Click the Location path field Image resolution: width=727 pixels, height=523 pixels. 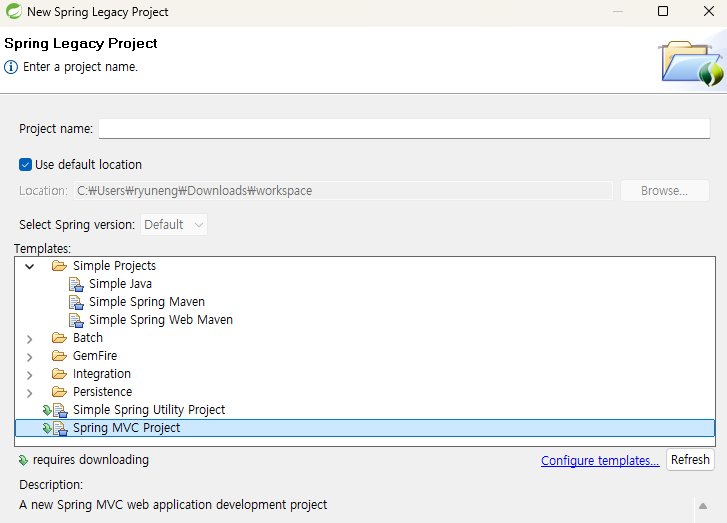pos(343,191)
